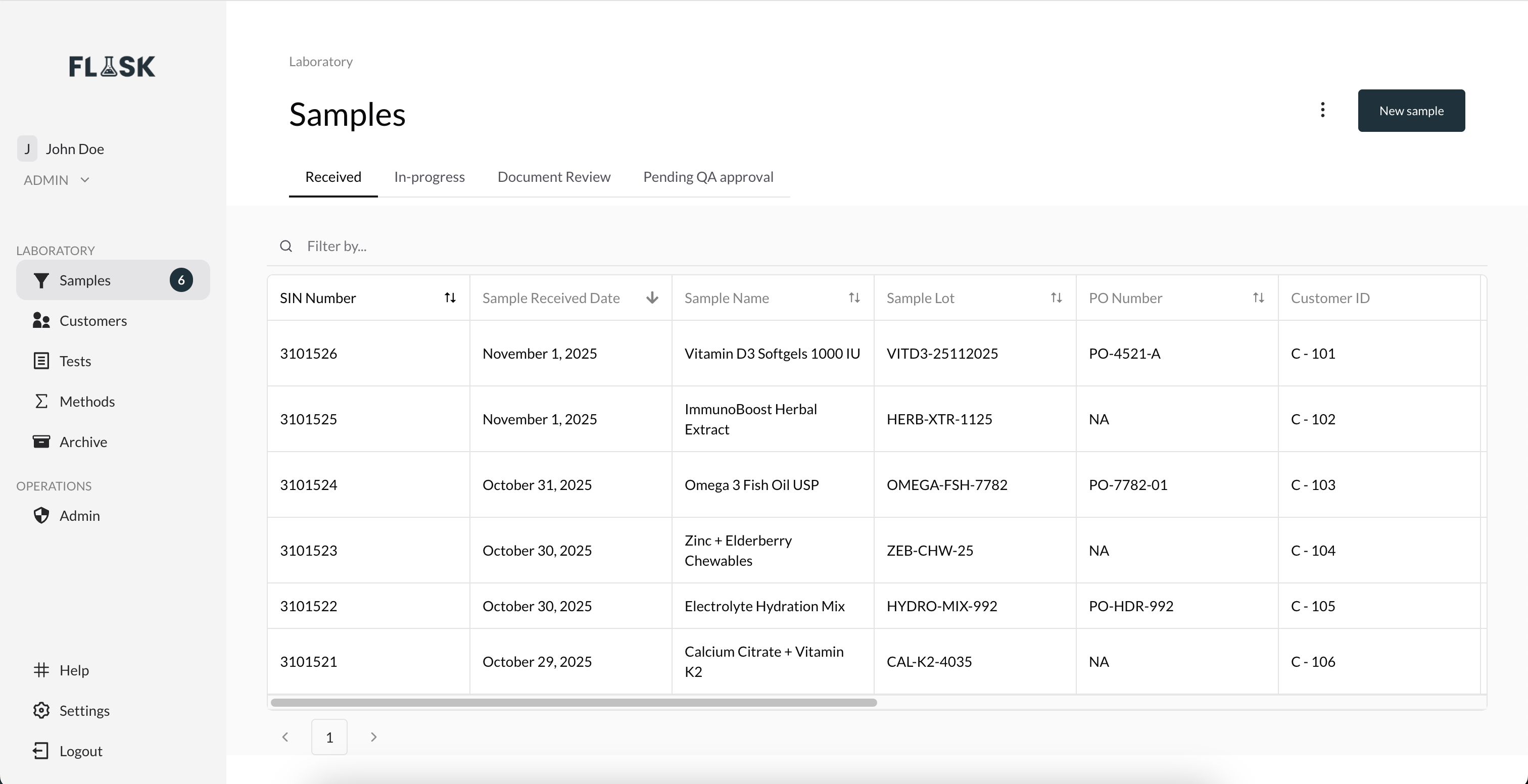Toggle sorting on the PO Number column

pyautogui.click(x=1259, y=297)
